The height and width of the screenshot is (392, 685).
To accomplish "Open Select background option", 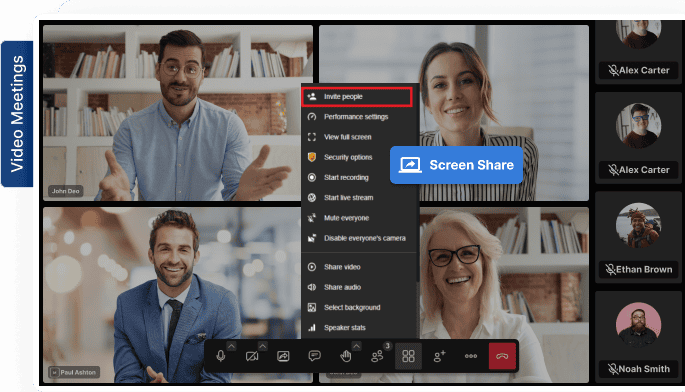I will (x=359, y=307).
